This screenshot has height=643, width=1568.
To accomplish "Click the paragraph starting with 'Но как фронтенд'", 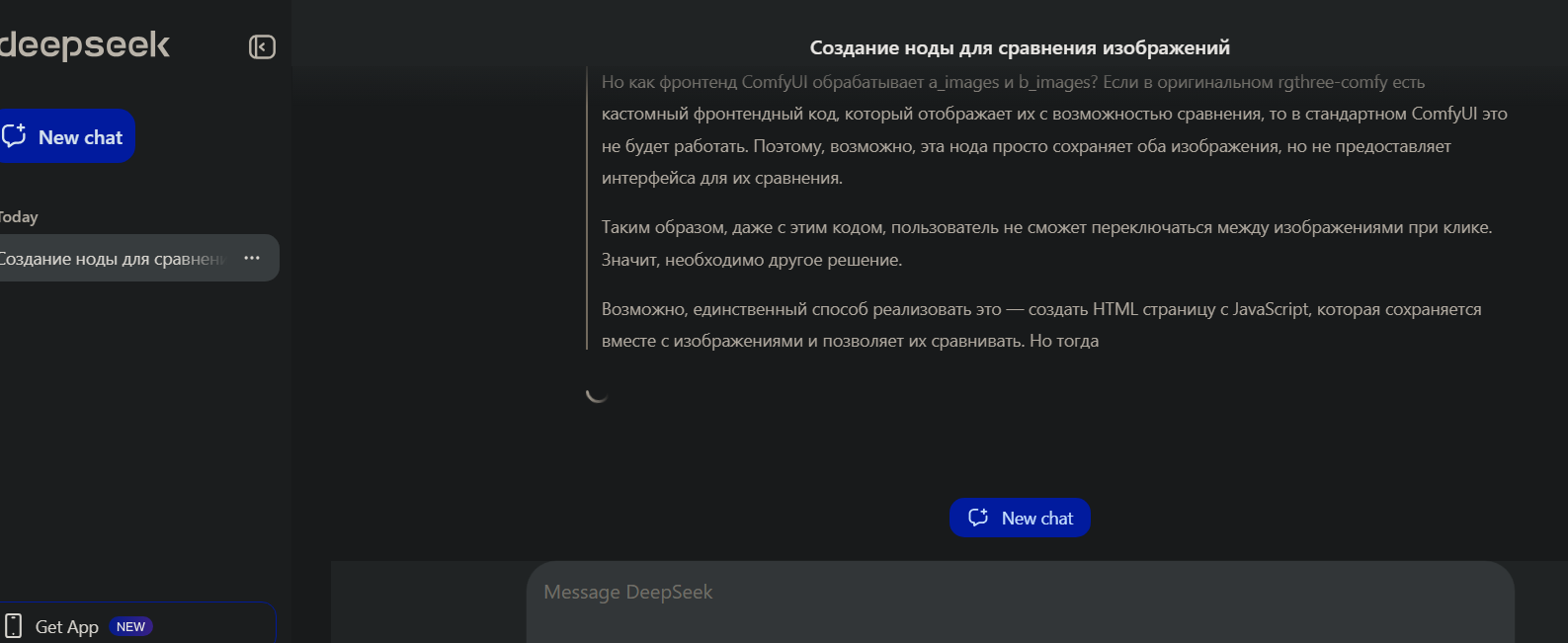I will [x=1054, y=130].
